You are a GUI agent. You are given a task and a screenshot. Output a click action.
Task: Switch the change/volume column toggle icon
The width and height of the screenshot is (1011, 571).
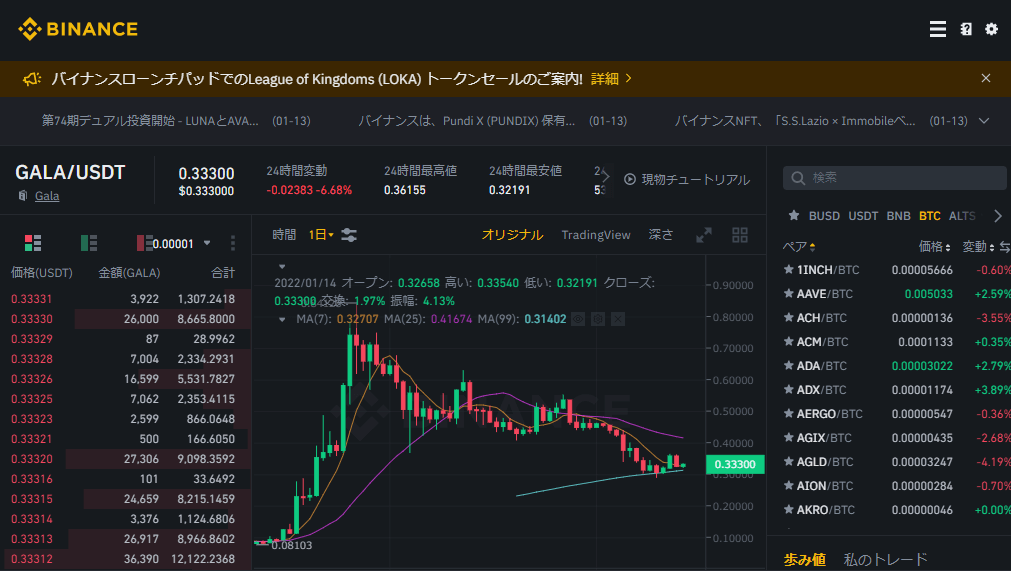(1005, 247)
